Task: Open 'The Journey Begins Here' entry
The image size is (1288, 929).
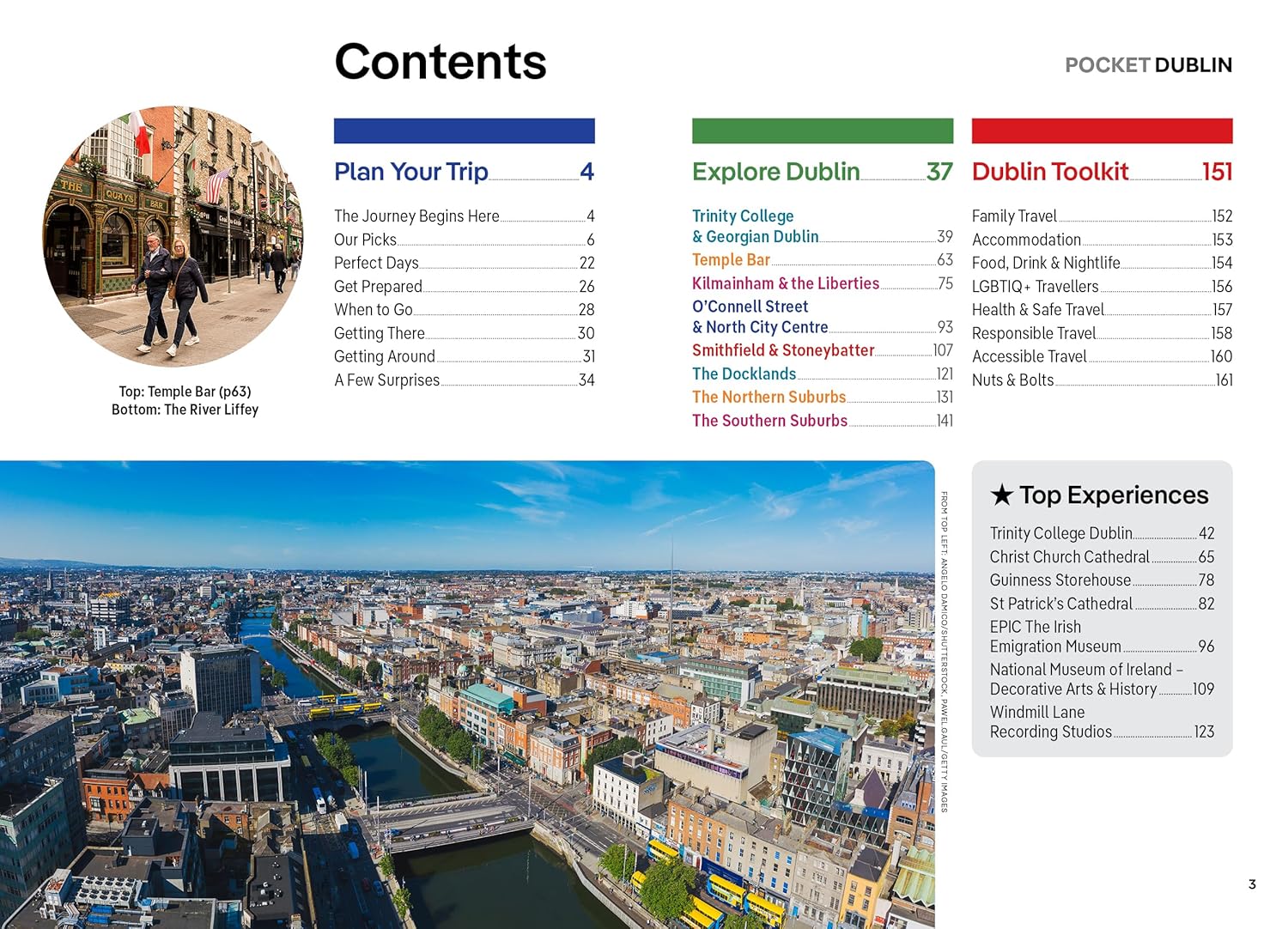Action: pyautogui.click(x=465, y=216)
